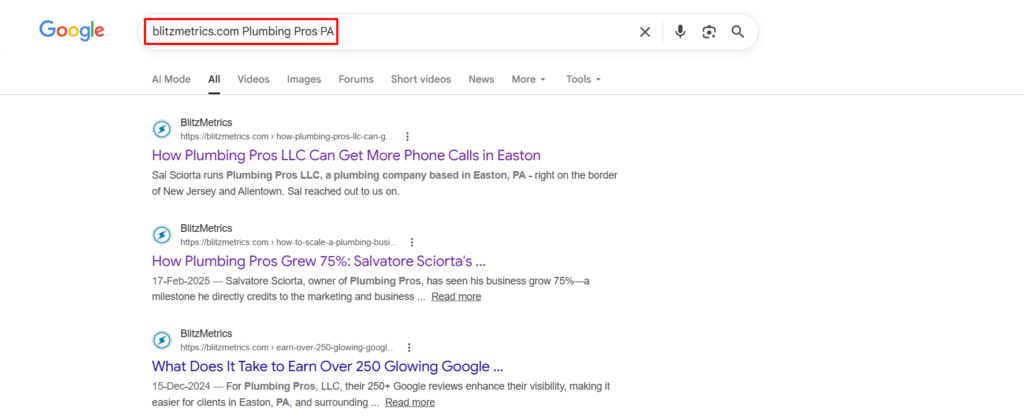Go to the Google logo homepage

pyautogui.click(x=72, y=31)
